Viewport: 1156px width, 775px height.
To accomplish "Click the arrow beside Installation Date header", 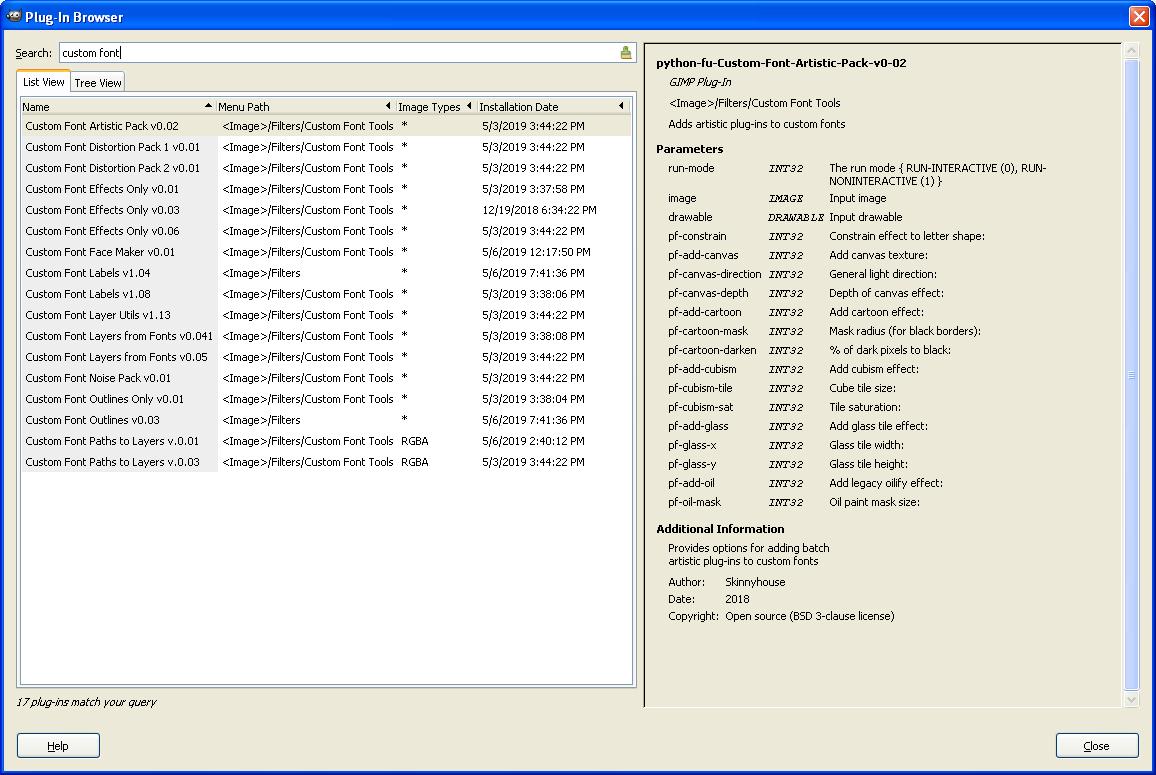I will pyautogui.click(x=621, y=106).
